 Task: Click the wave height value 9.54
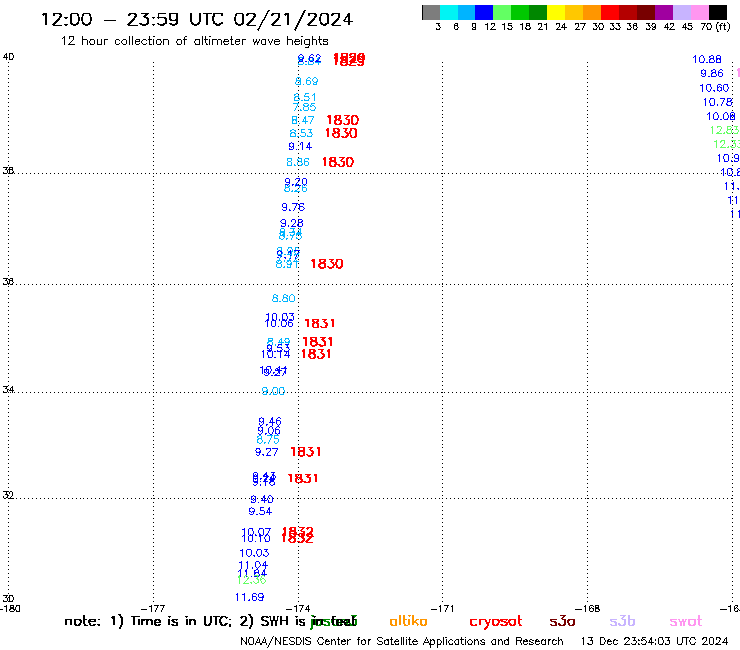[x=260, y=511]
